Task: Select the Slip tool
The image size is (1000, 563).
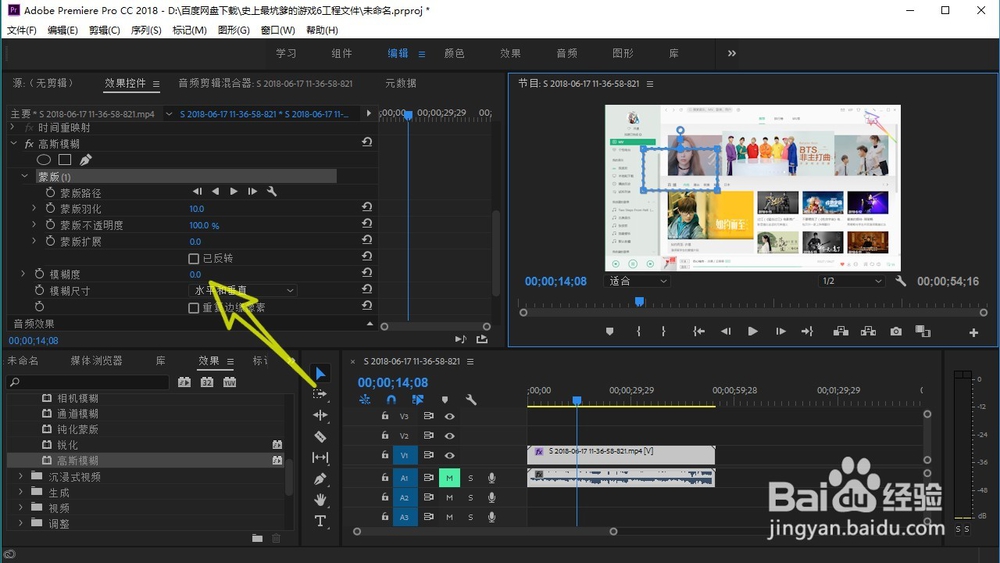Action: pyautogui.click(x=320, y=458)
